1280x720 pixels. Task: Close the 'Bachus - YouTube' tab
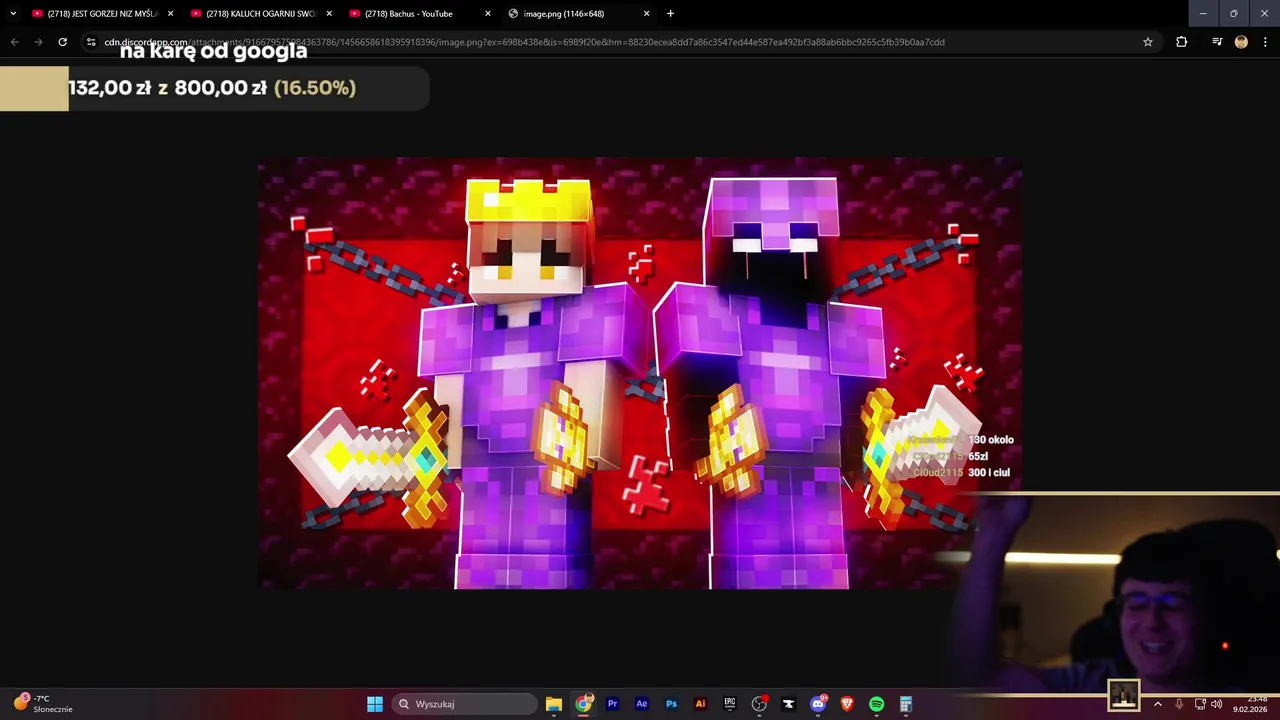(488, 14)
